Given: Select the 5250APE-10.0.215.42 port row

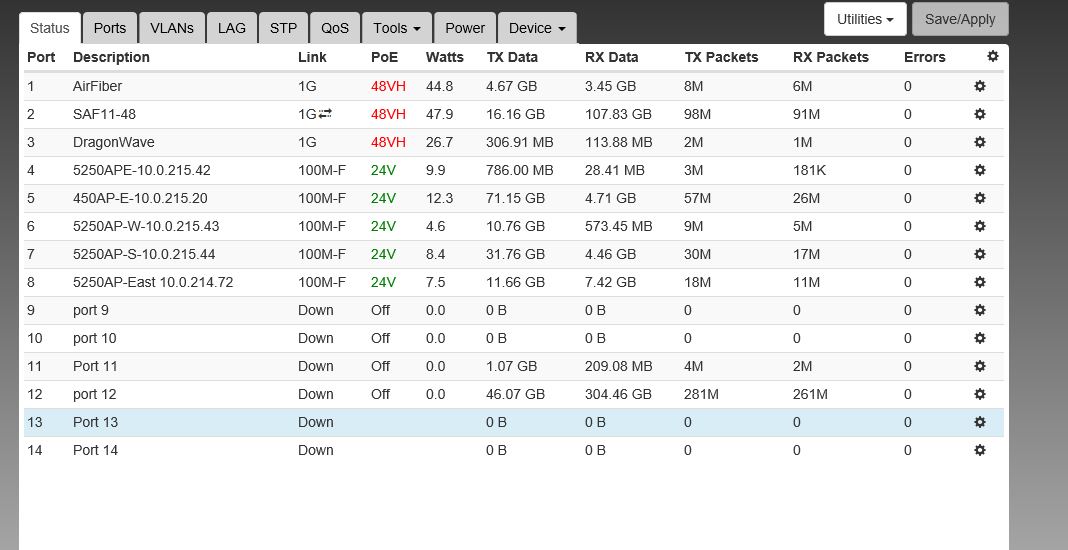Looking at the screenshot, I should click(141, 171).
